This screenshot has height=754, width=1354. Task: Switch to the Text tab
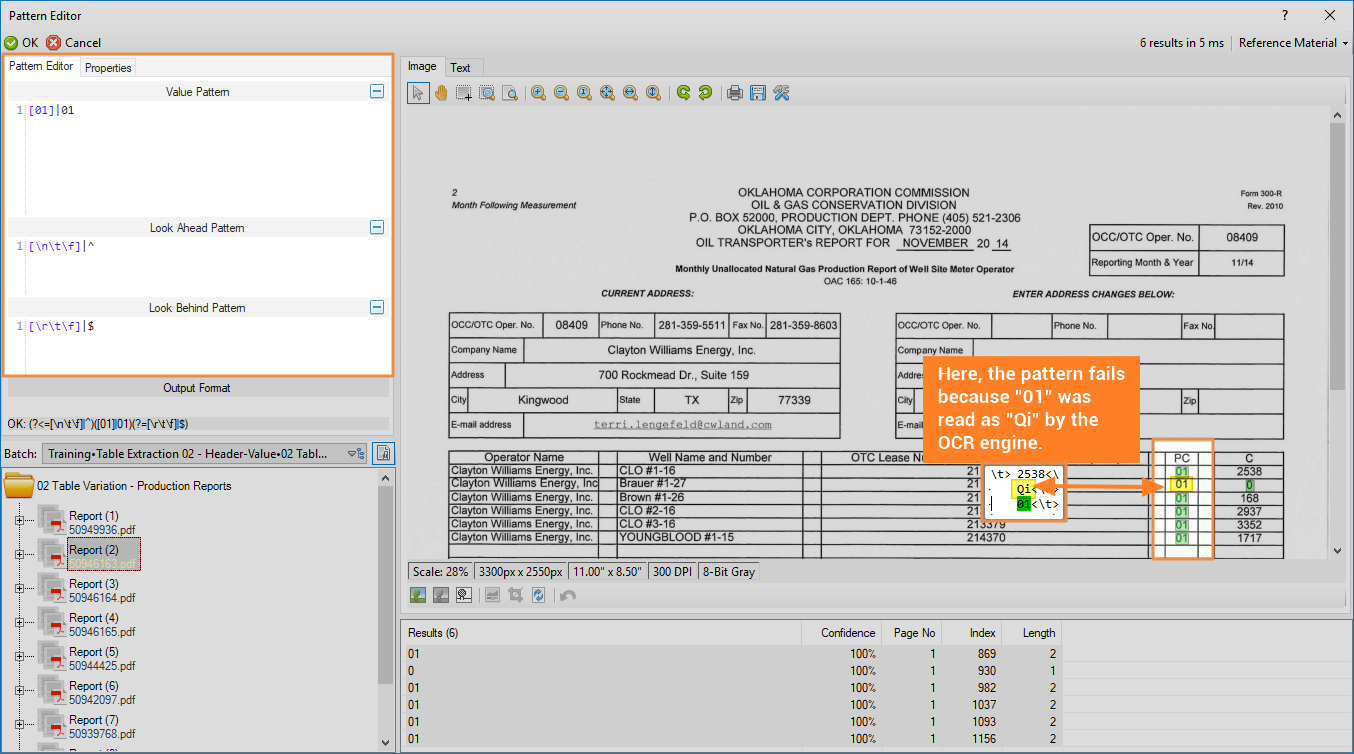pyautogui.click(x=460, y=68)
